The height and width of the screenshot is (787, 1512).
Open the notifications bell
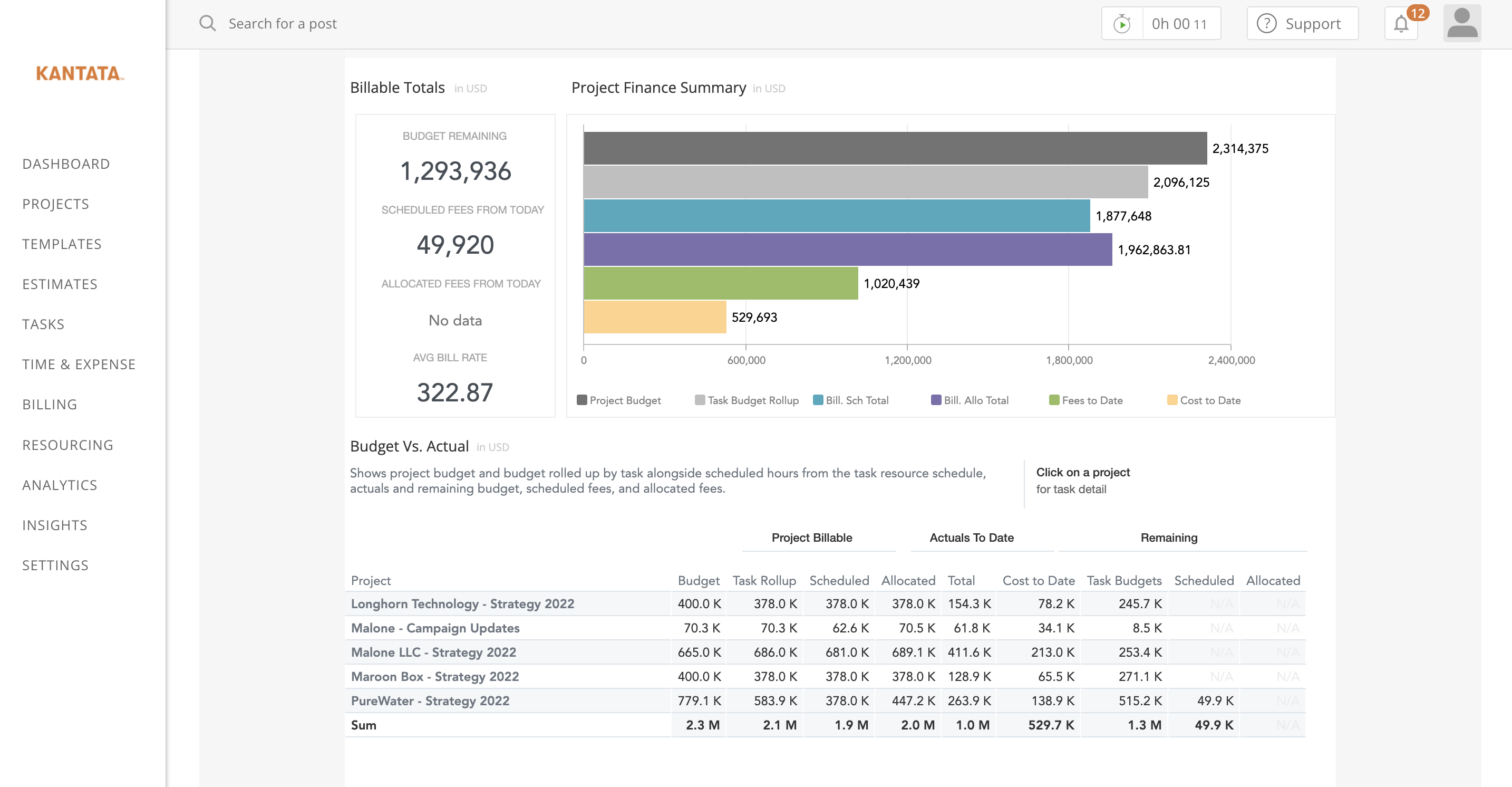1400,24
